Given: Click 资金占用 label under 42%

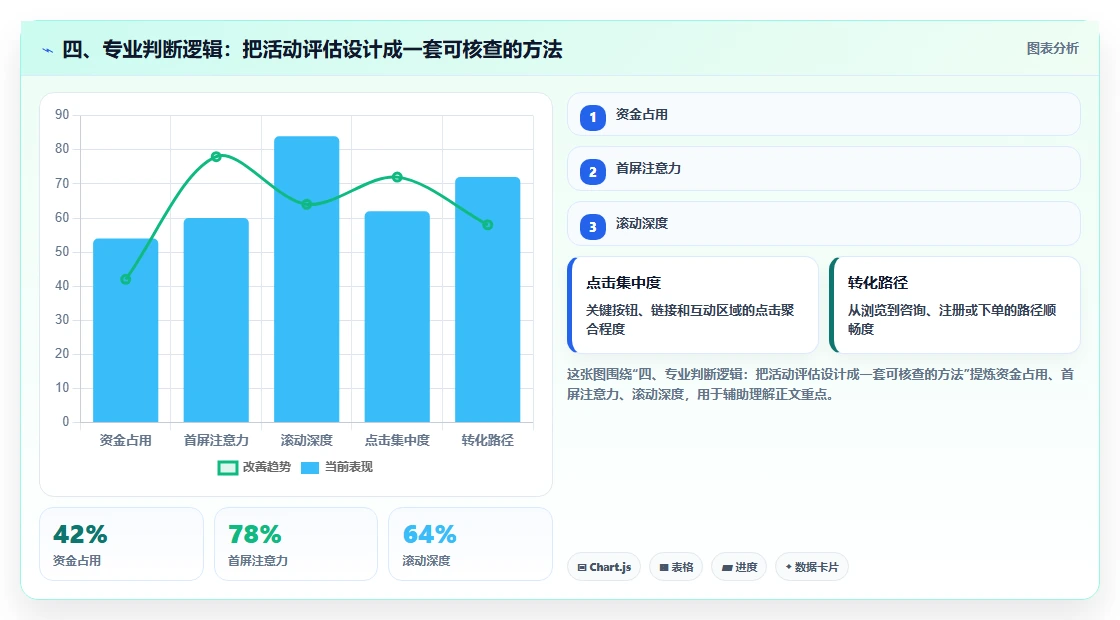Looking at the screenshot, I should pos(76,561).
